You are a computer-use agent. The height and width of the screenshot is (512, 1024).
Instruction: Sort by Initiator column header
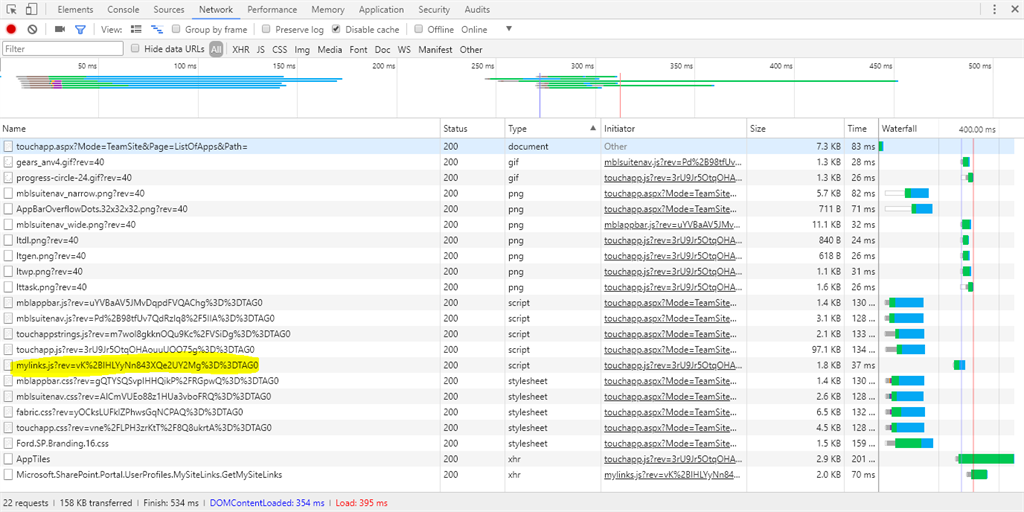click(x=673, y=129)
